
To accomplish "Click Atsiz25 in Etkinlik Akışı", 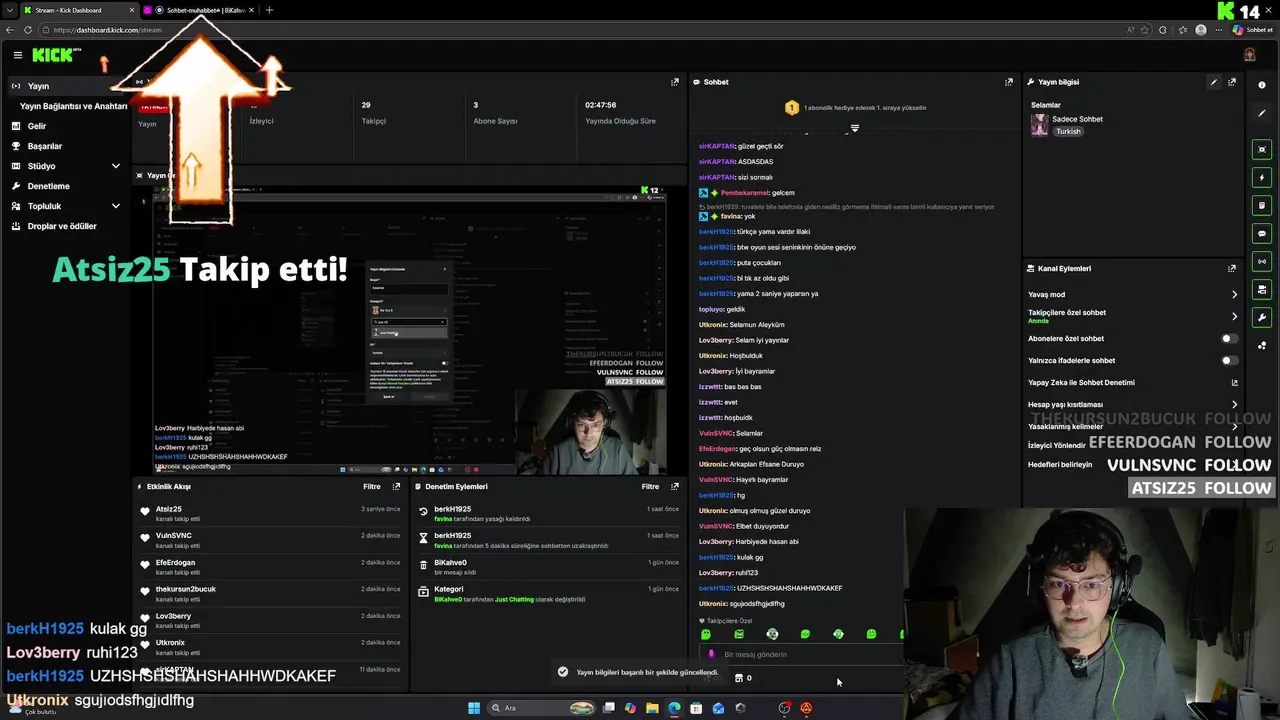I will pyautogui.click(x=168, y=509).
